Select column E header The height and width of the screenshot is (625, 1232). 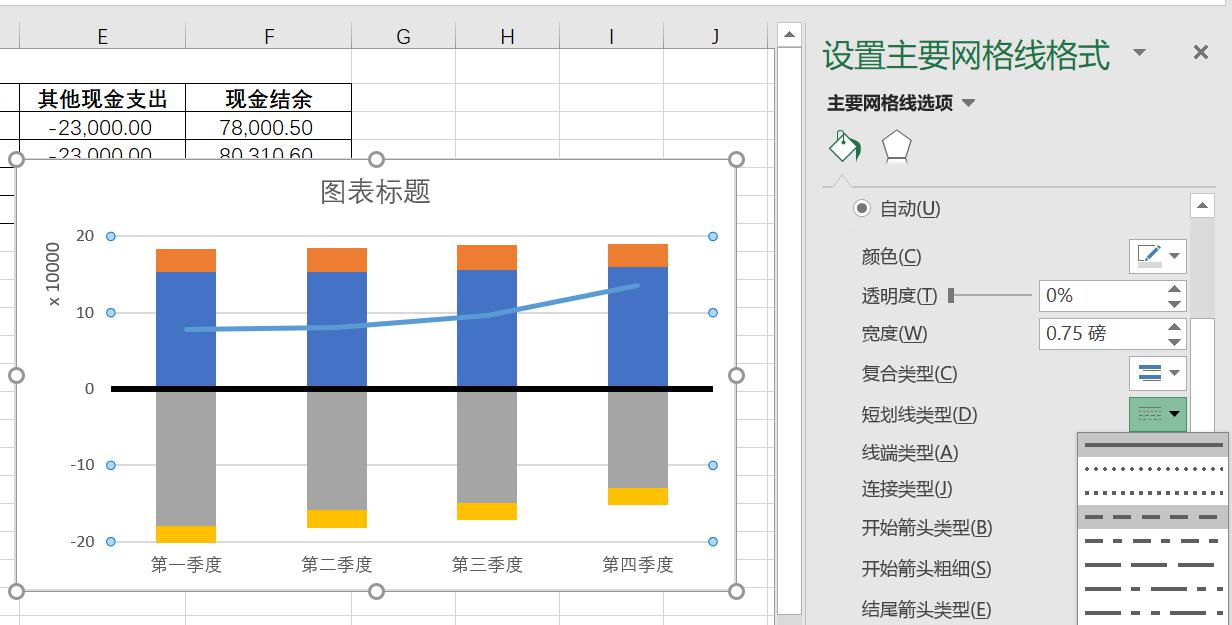pos(102,36)
